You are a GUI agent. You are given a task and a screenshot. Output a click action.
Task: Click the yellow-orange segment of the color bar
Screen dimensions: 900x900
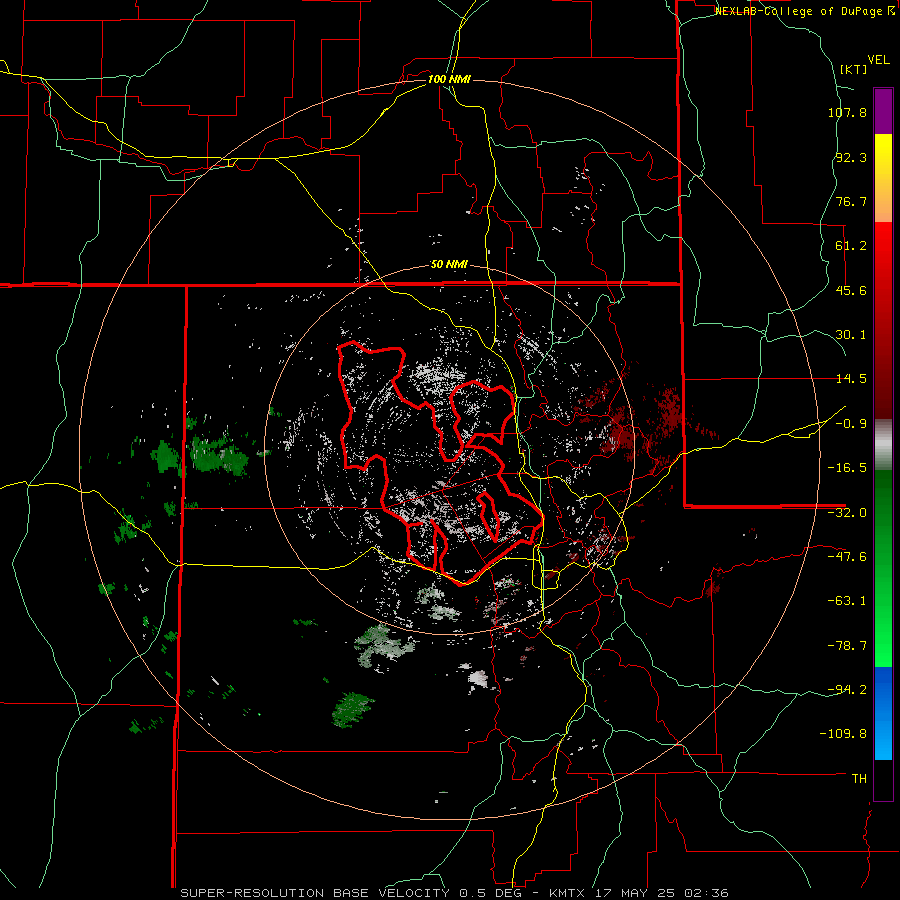(x=883, y=178)
